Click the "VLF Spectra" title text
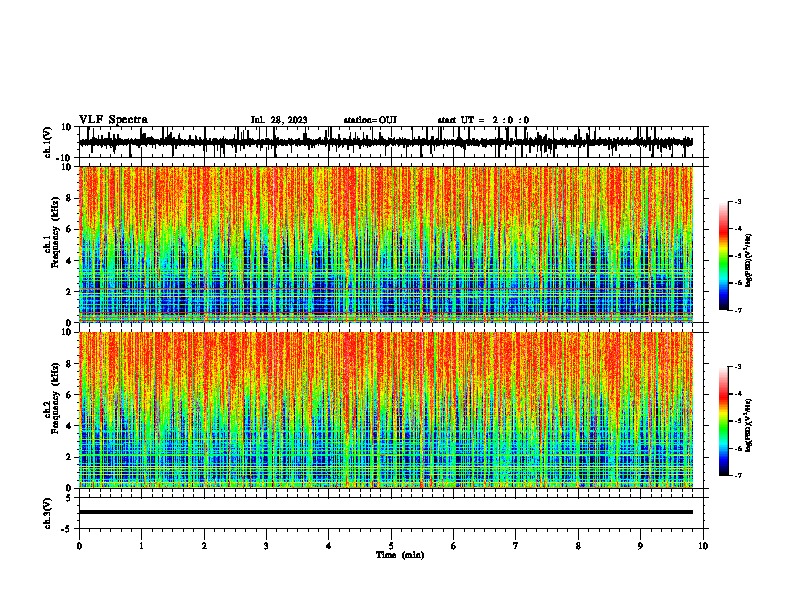This screenshot has width=792, height=612. (x=114, y=120)
